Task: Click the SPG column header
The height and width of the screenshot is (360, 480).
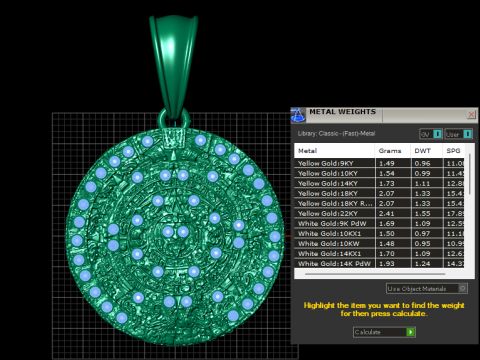Action: [x=453, y=151]
